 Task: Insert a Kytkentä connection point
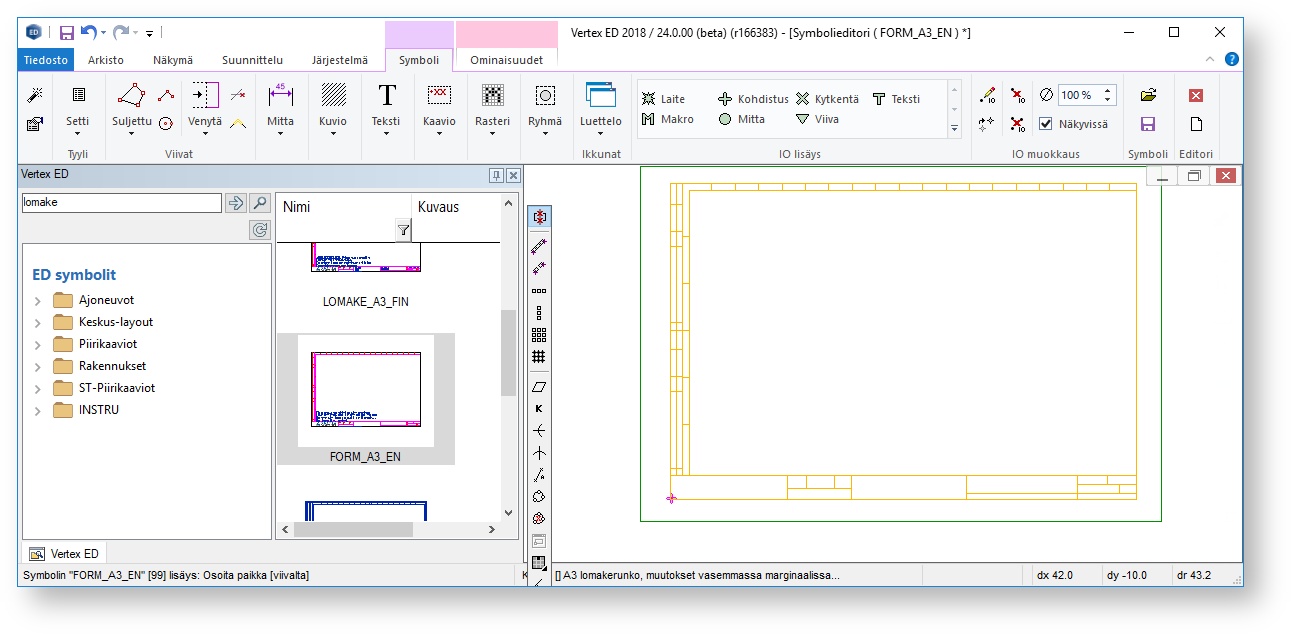(x=827, y=99)
